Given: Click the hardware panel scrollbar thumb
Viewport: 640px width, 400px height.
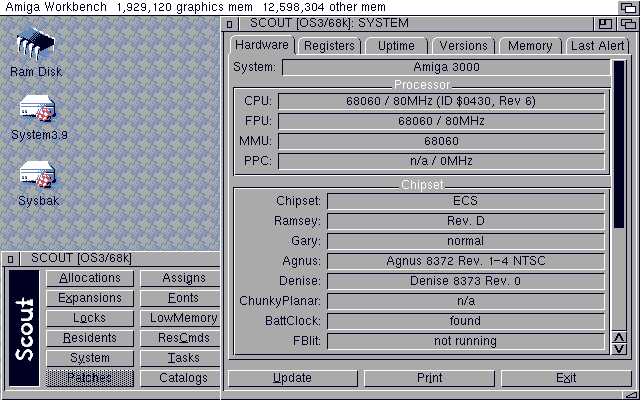Looking at the screenshot, I should [x=619, y=144].
